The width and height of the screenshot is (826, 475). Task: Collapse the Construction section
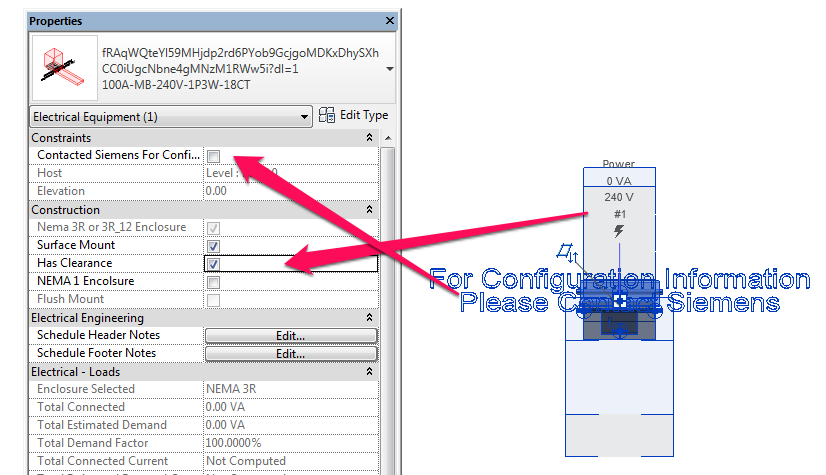(369, 210)
